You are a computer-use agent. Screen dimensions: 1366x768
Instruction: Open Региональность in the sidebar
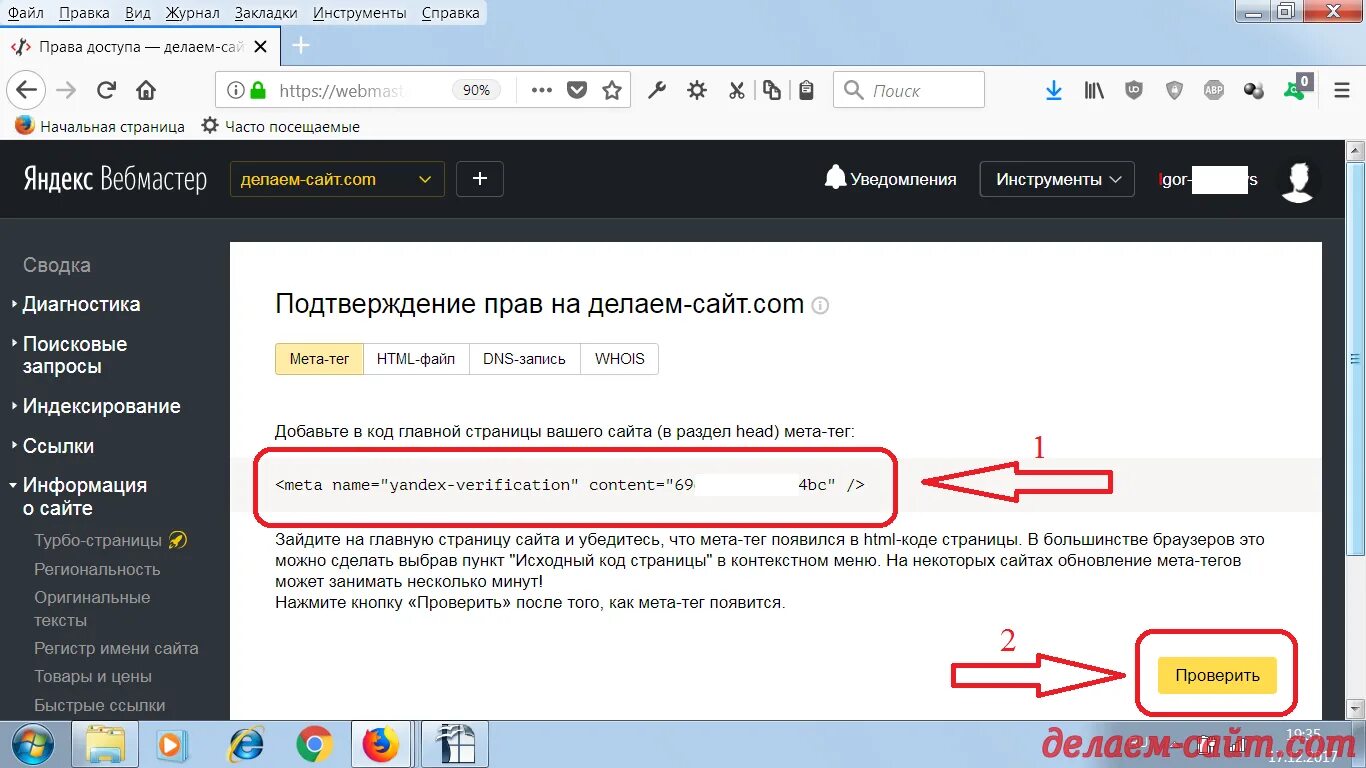(x=97, y=569)
